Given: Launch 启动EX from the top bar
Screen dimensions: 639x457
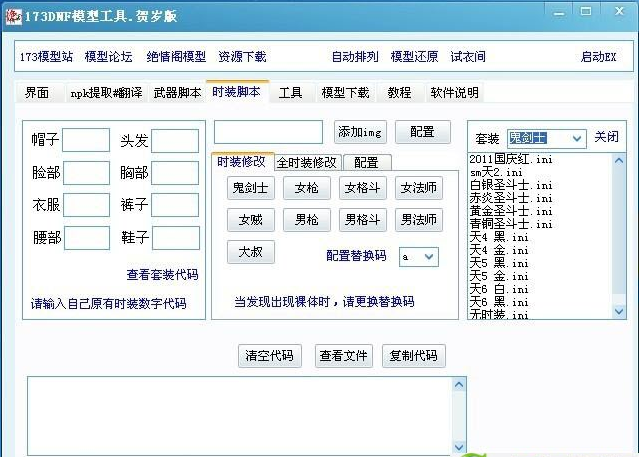Looking at the screenshot, I should (x=598, y=57).
